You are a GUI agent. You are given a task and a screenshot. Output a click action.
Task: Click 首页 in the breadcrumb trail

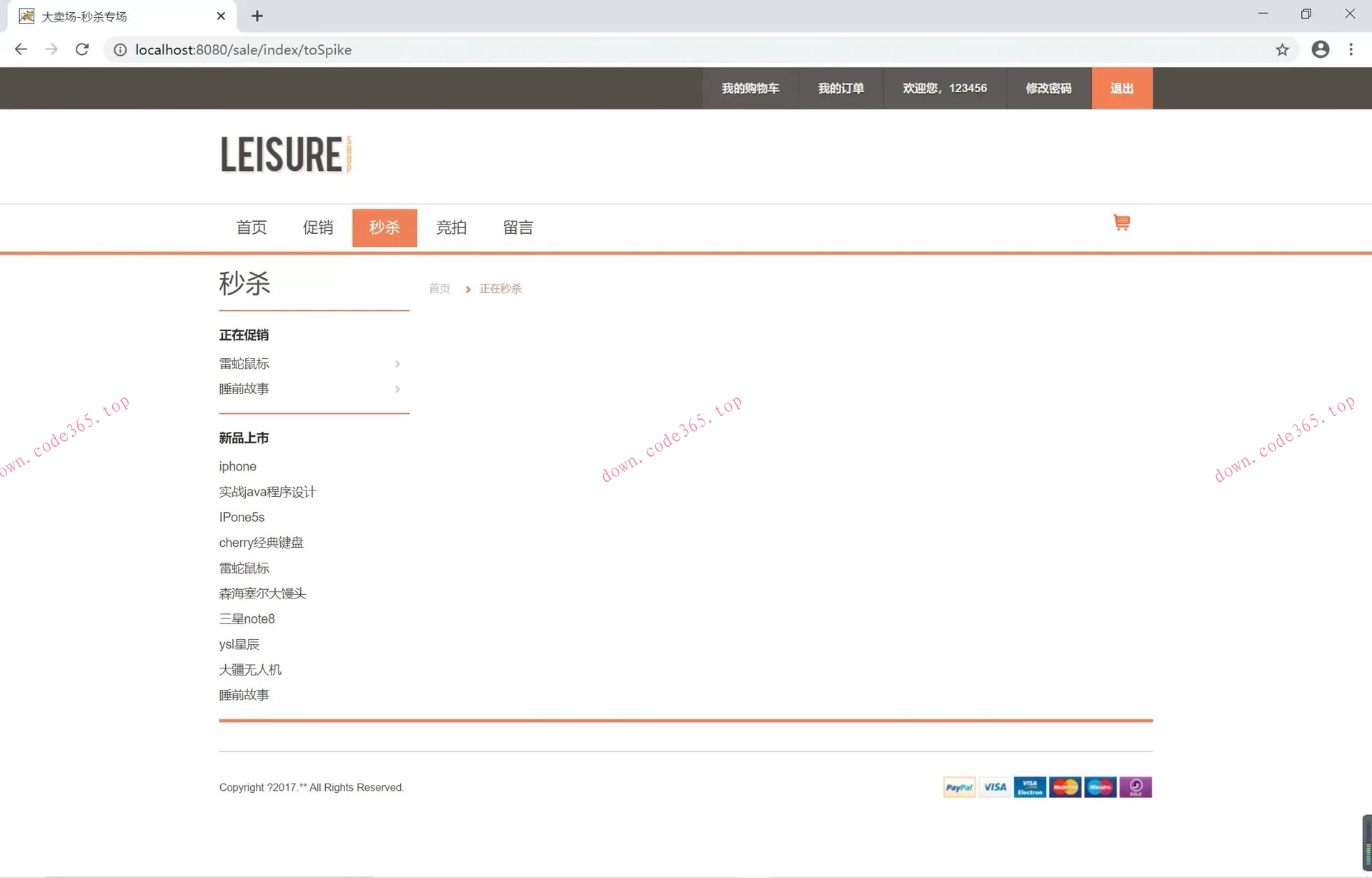(x=439, y=288)
